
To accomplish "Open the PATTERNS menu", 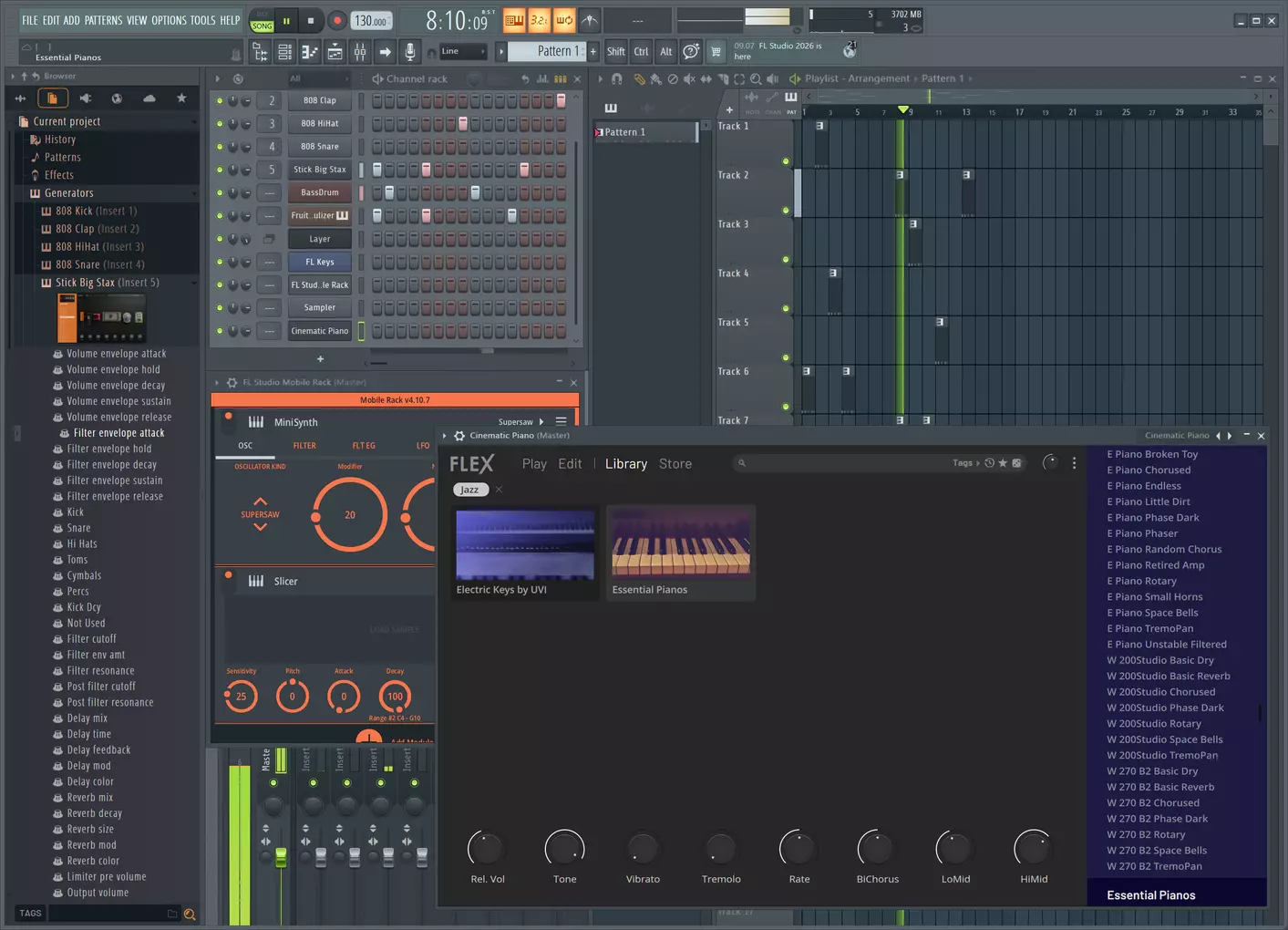I will pos(103,20).
